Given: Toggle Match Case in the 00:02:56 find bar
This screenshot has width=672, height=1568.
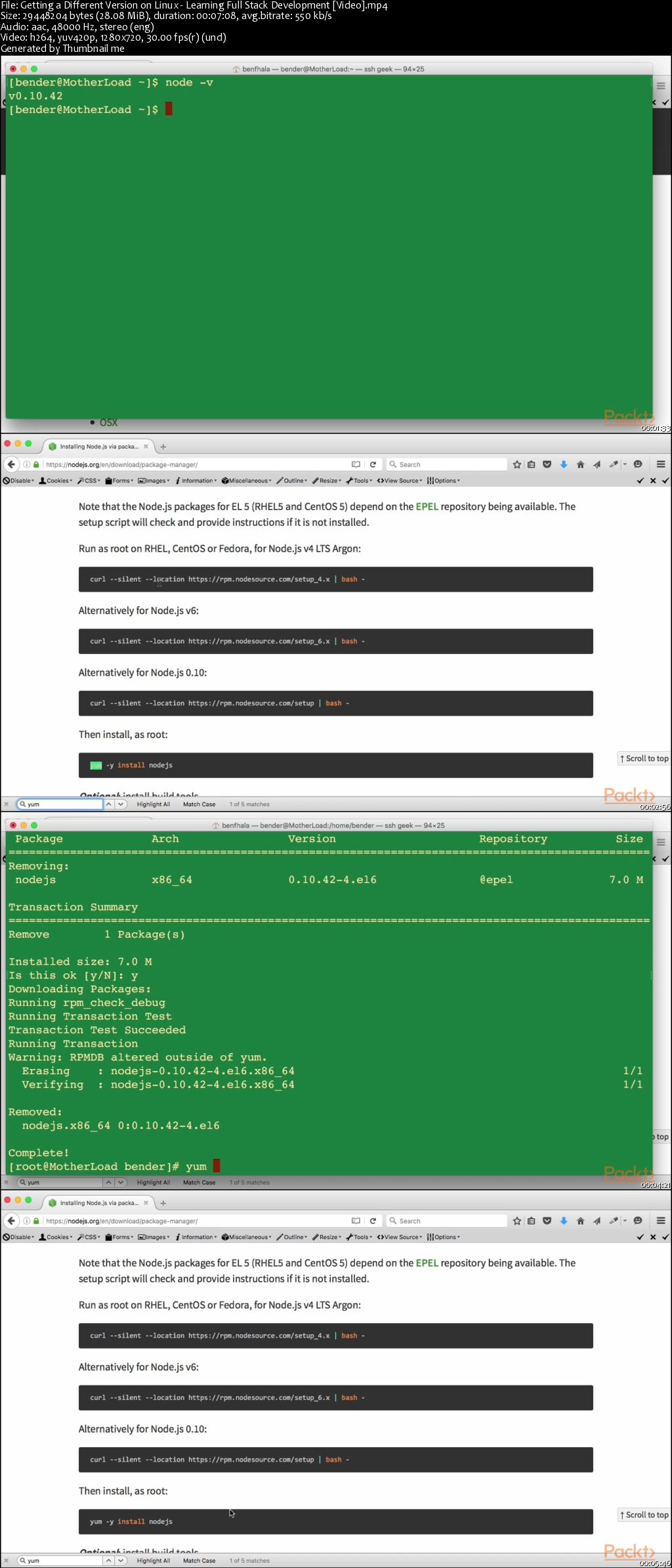Looking at the screenshot, I should (x=199, y=804).
